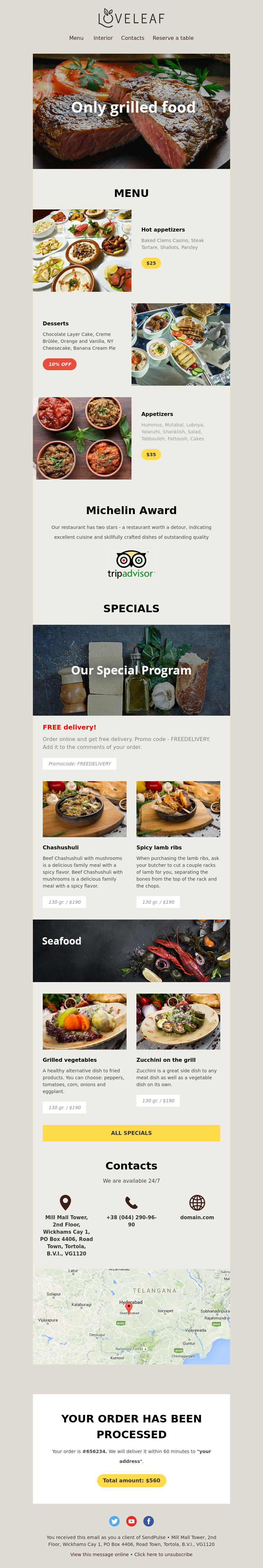
Task: Click the Loveleaf logo
Action: coord(131,18)
